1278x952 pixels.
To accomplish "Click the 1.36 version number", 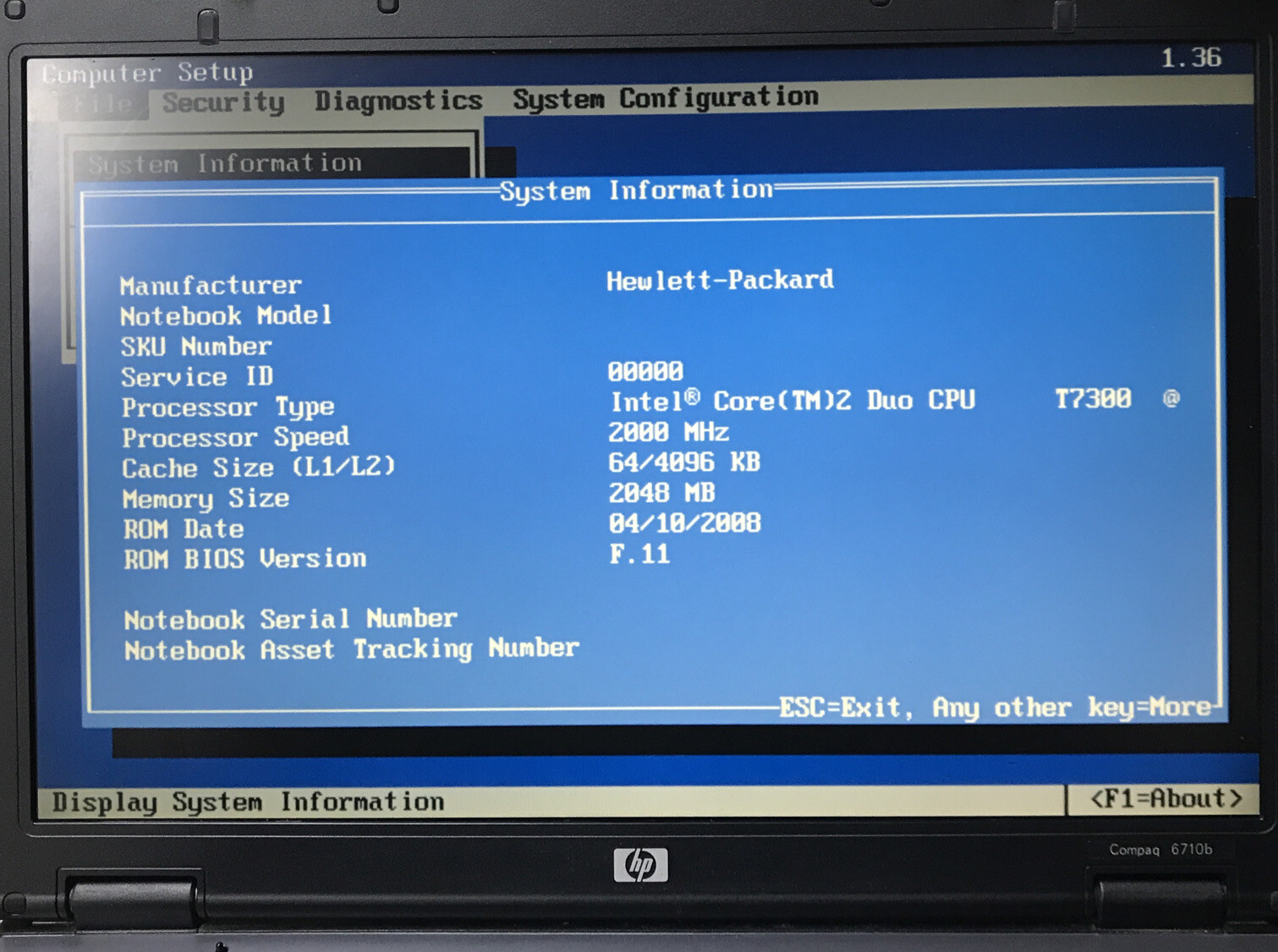I will pyautogui.click(x=1191, y=57).
